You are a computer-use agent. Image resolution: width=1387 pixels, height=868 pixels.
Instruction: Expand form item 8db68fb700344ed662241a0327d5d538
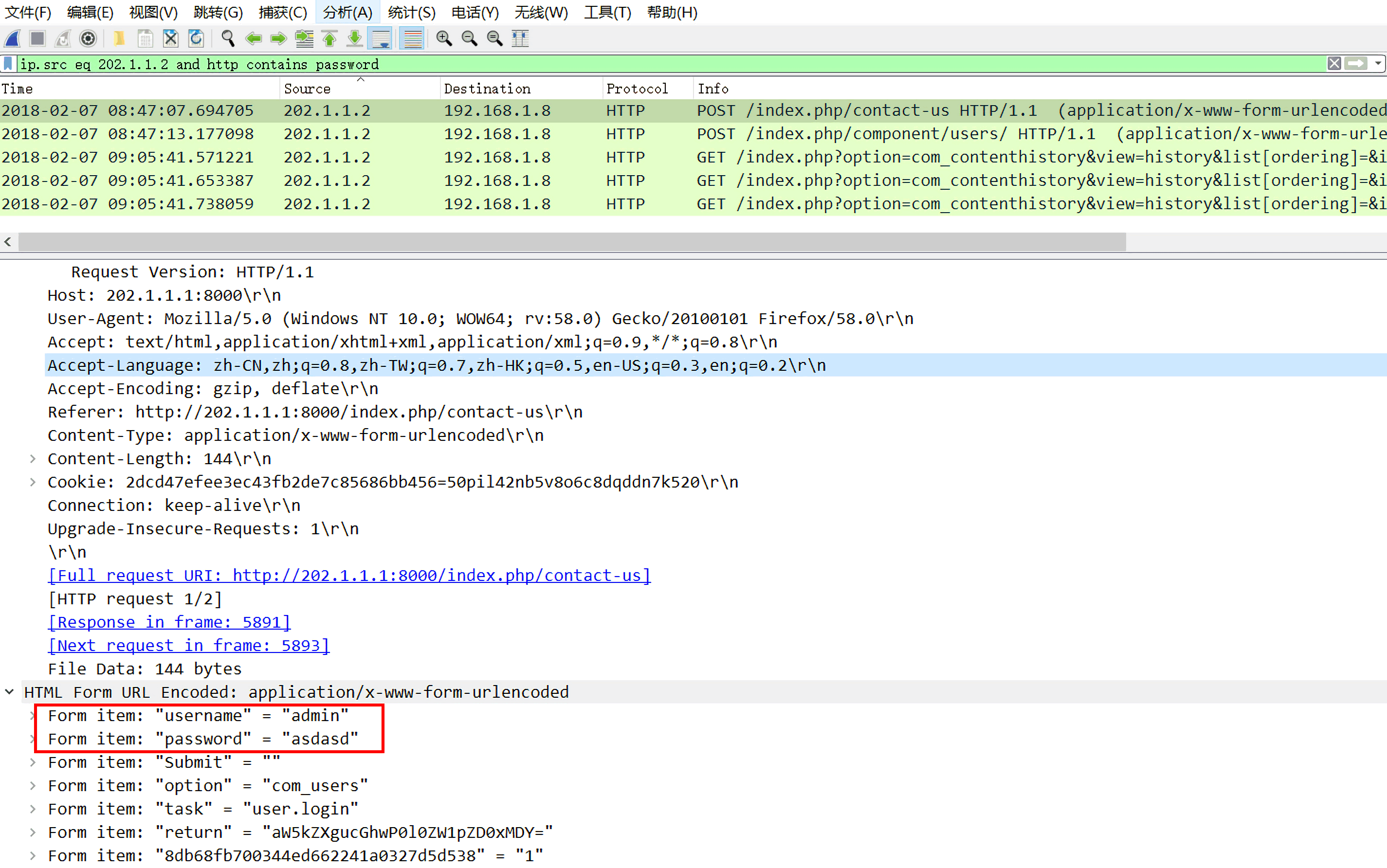[33, 856]
